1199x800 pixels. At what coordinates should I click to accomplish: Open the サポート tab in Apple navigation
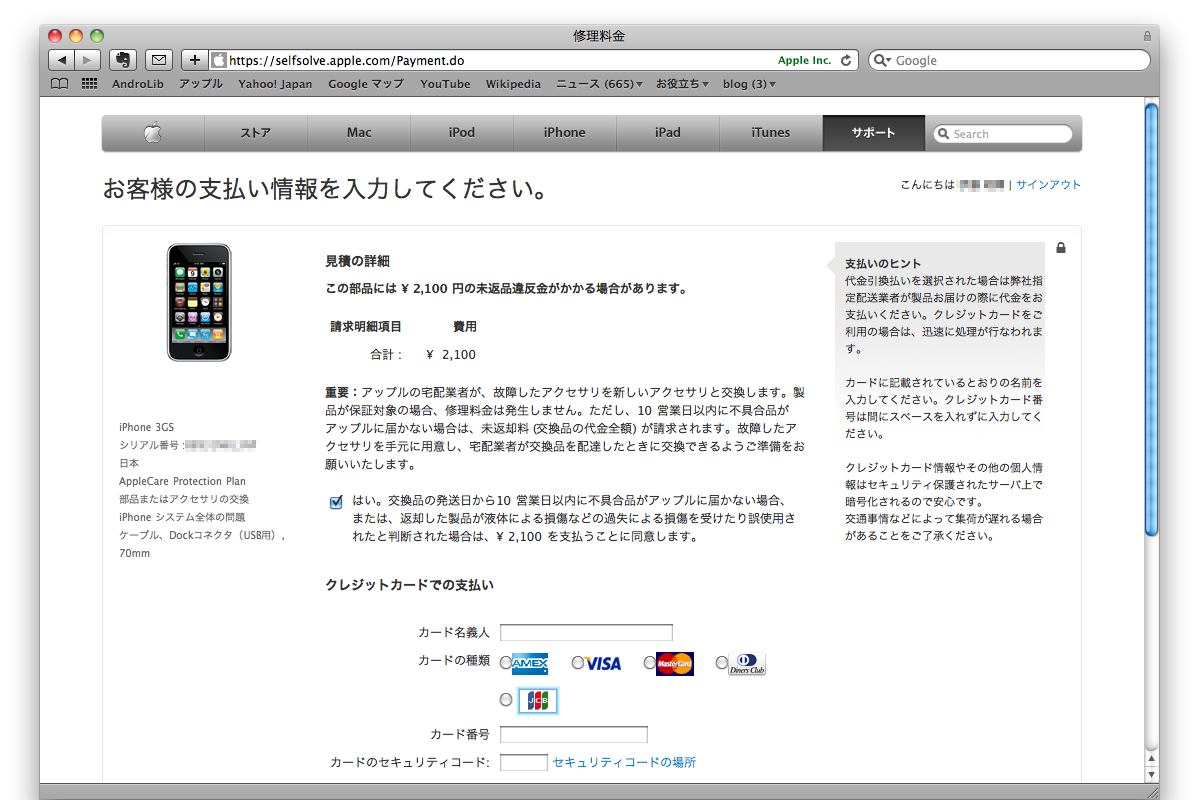(873, 133)
